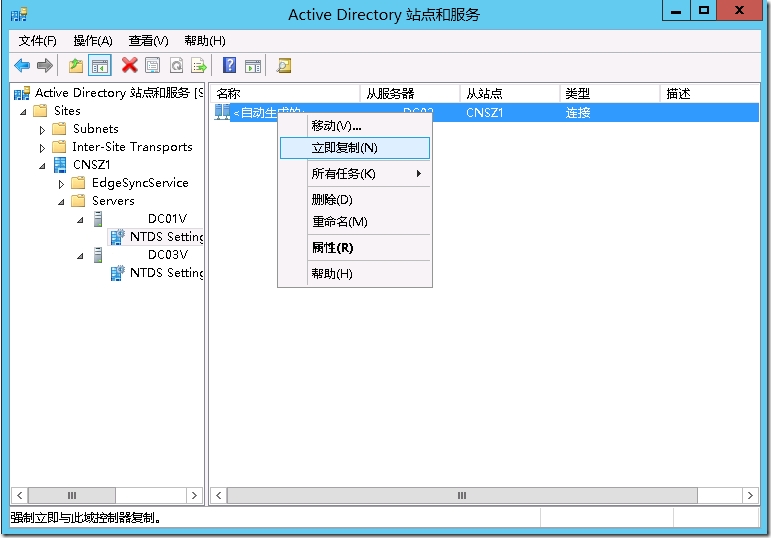Viewport: 771px width, 538px height.
Task: Sort by the 名称 column header
Action: pyautogui.click(x=285, y=93)
